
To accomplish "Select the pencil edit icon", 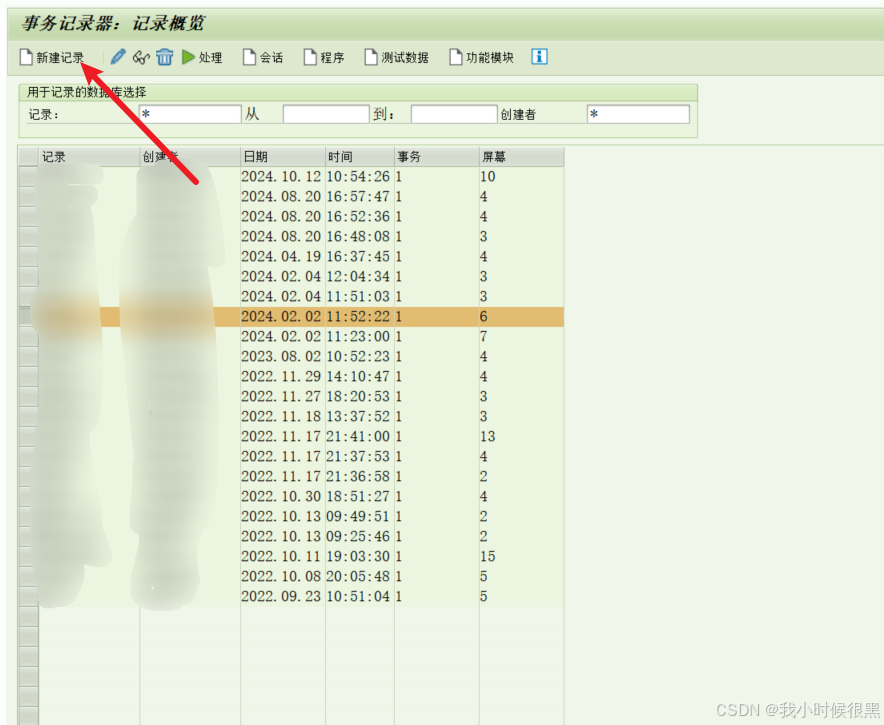I will point(118,57).
